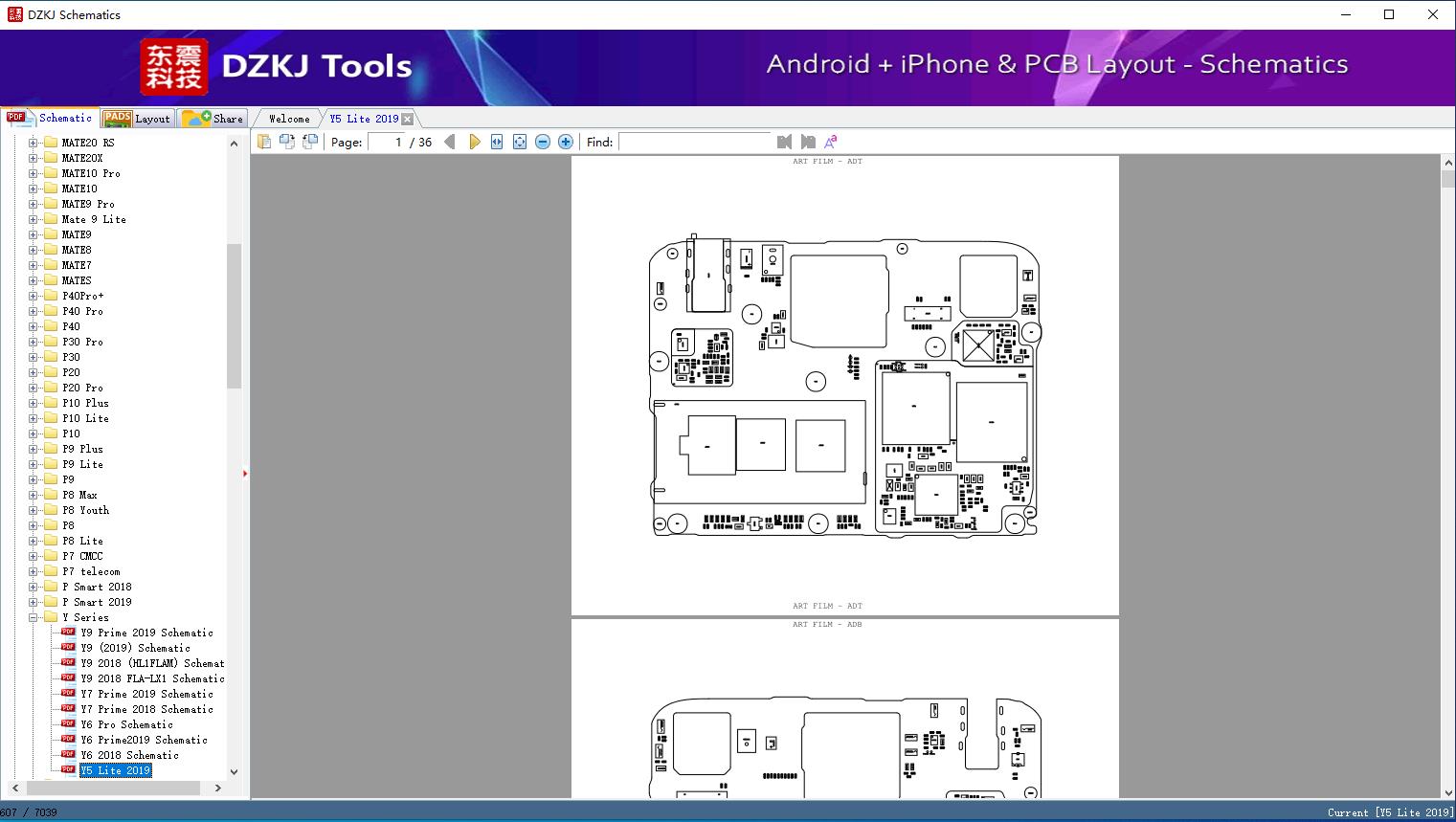Open Y6 2018 Schematic
This screenshot has height=822, width=1456.
130,755
